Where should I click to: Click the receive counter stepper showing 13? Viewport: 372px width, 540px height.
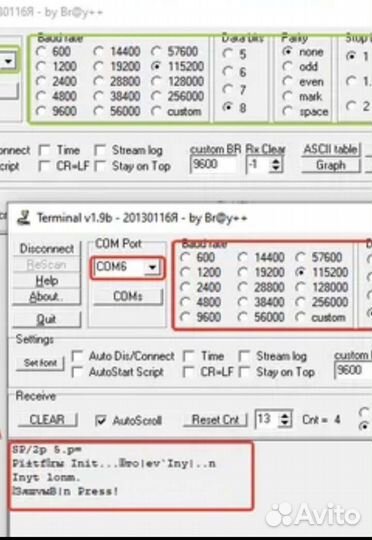[285, 419]
